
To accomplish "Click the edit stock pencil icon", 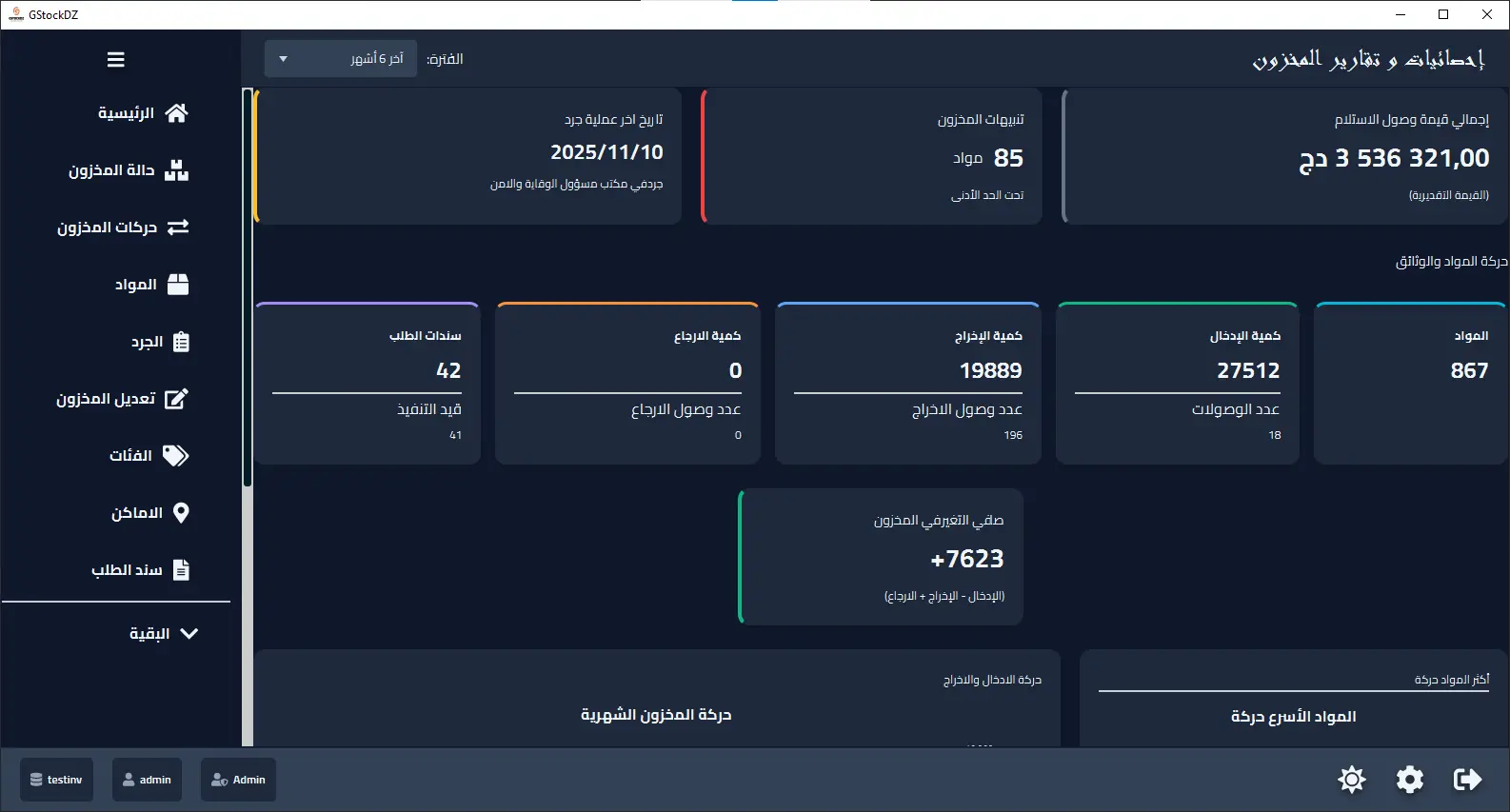I will 176,399.
